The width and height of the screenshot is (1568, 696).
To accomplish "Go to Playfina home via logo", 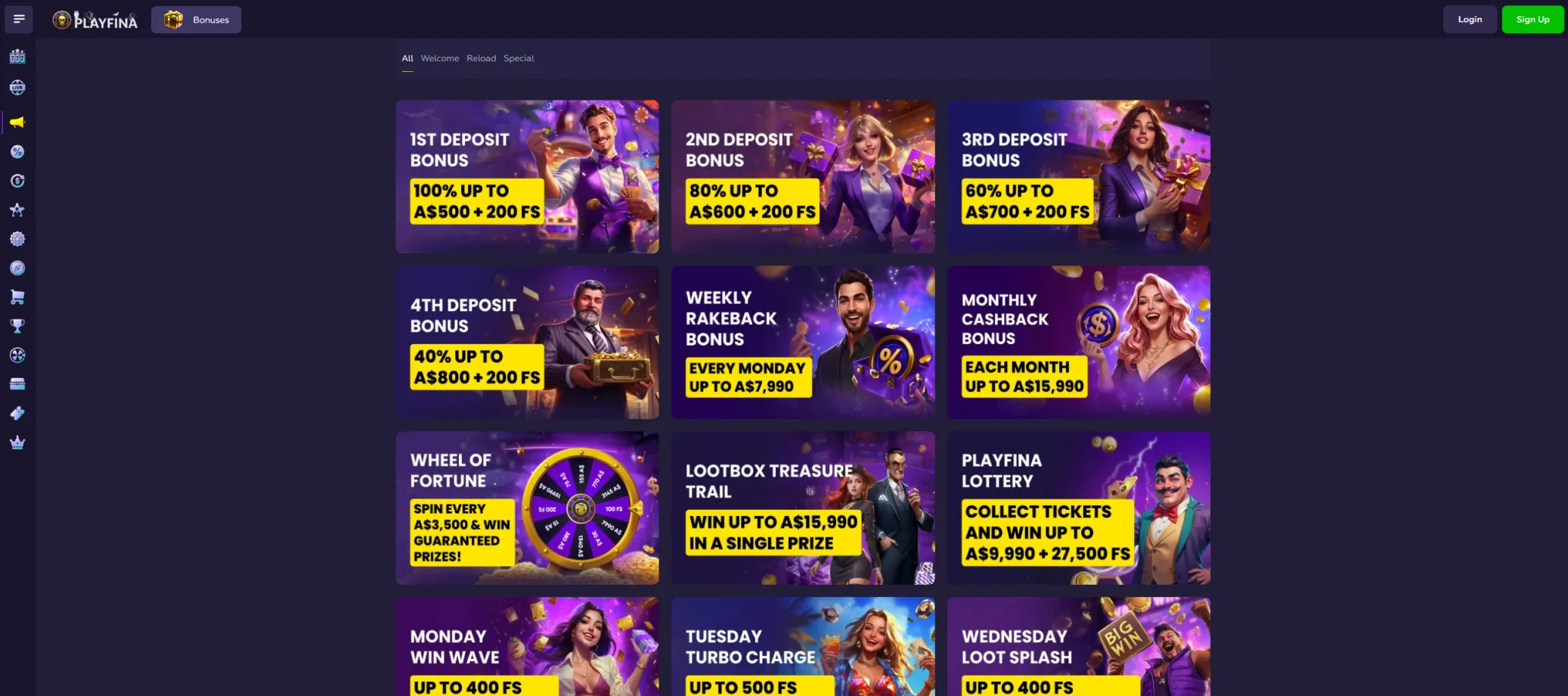I will (95, 20).
